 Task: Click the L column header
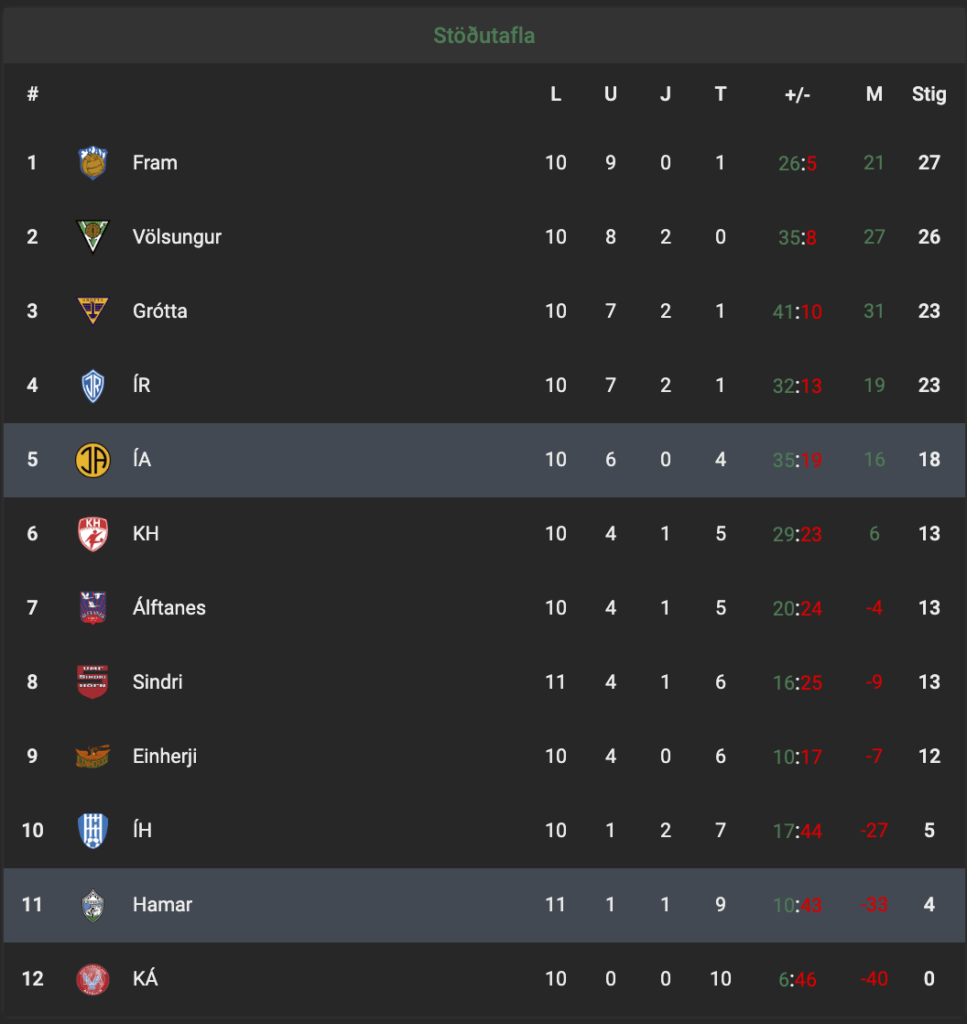coord(556,95)
